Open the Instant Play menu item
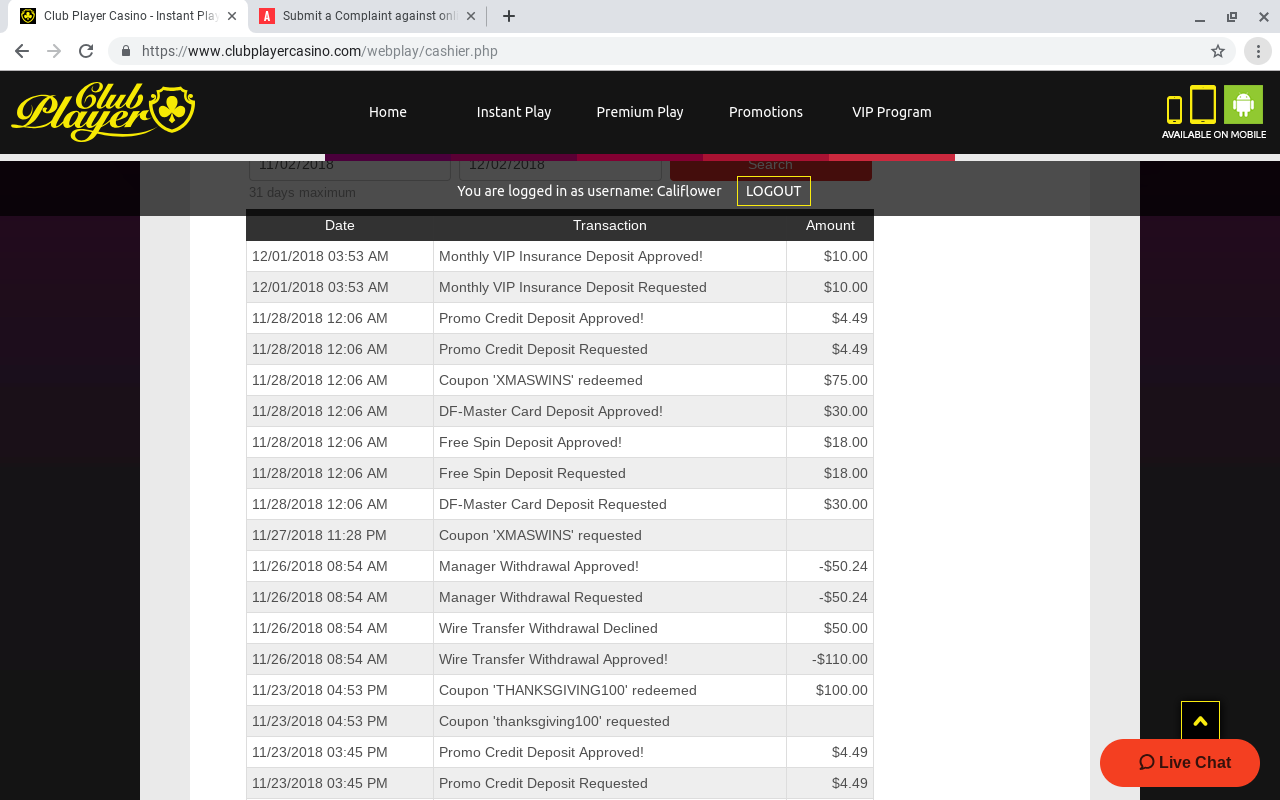 (514, 112)
